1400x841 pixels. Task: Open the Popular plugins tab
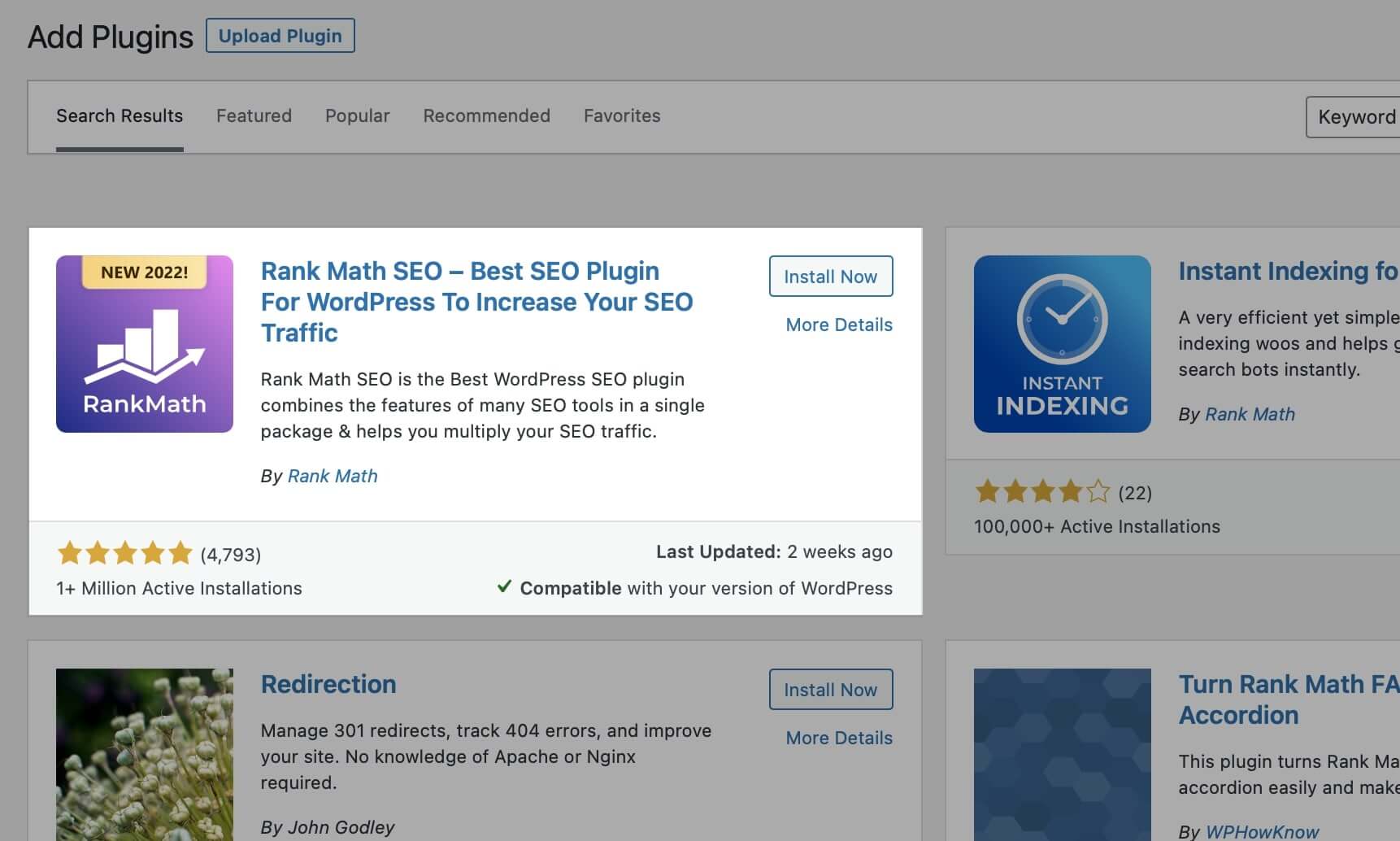coord(358,115)
